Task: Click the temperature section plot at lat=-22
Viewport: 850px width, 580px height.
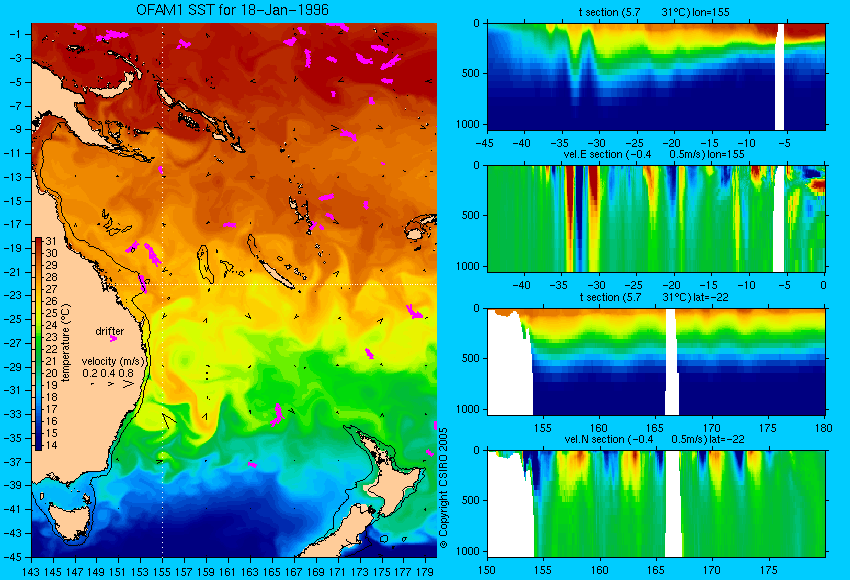Action: tap(656, 362)
